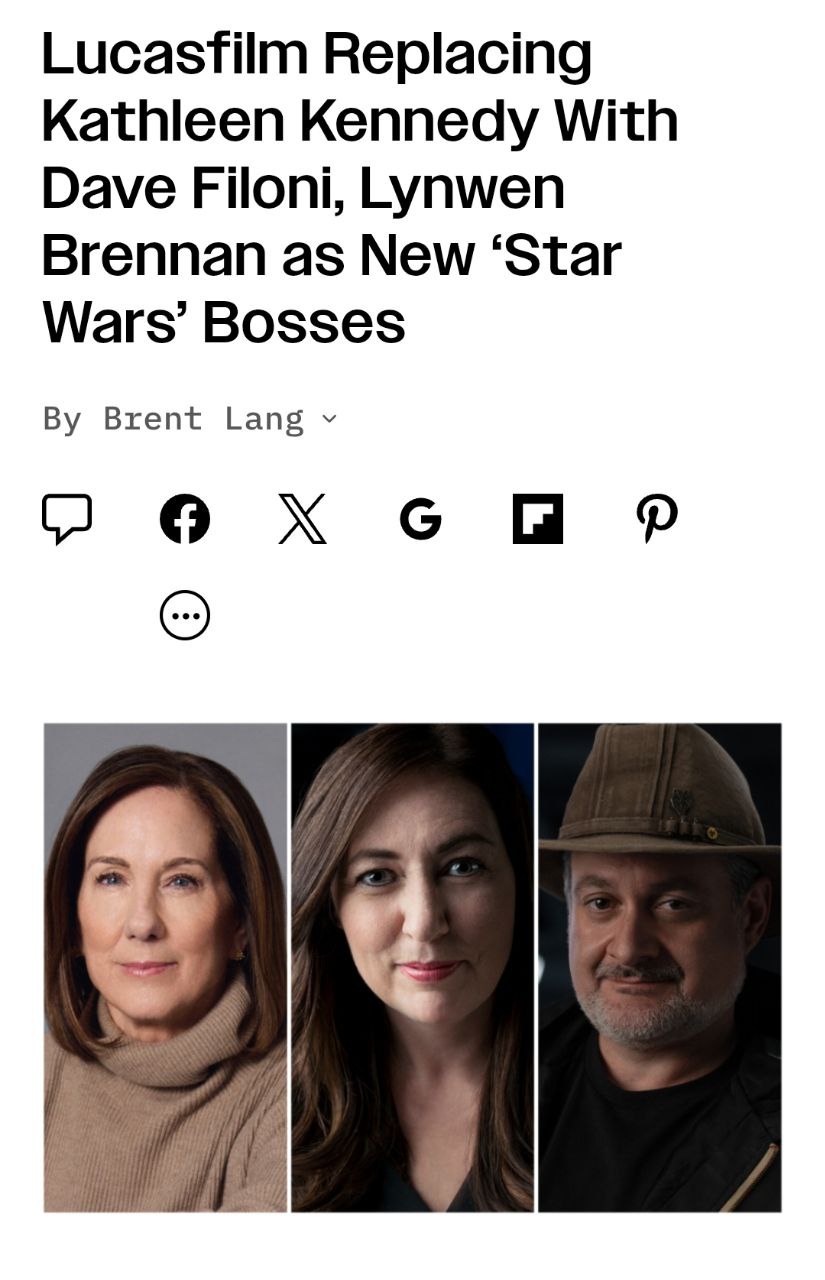Open middle photo of woman with long hair
The image size is (825, 1280).
[x=412, y=967]
